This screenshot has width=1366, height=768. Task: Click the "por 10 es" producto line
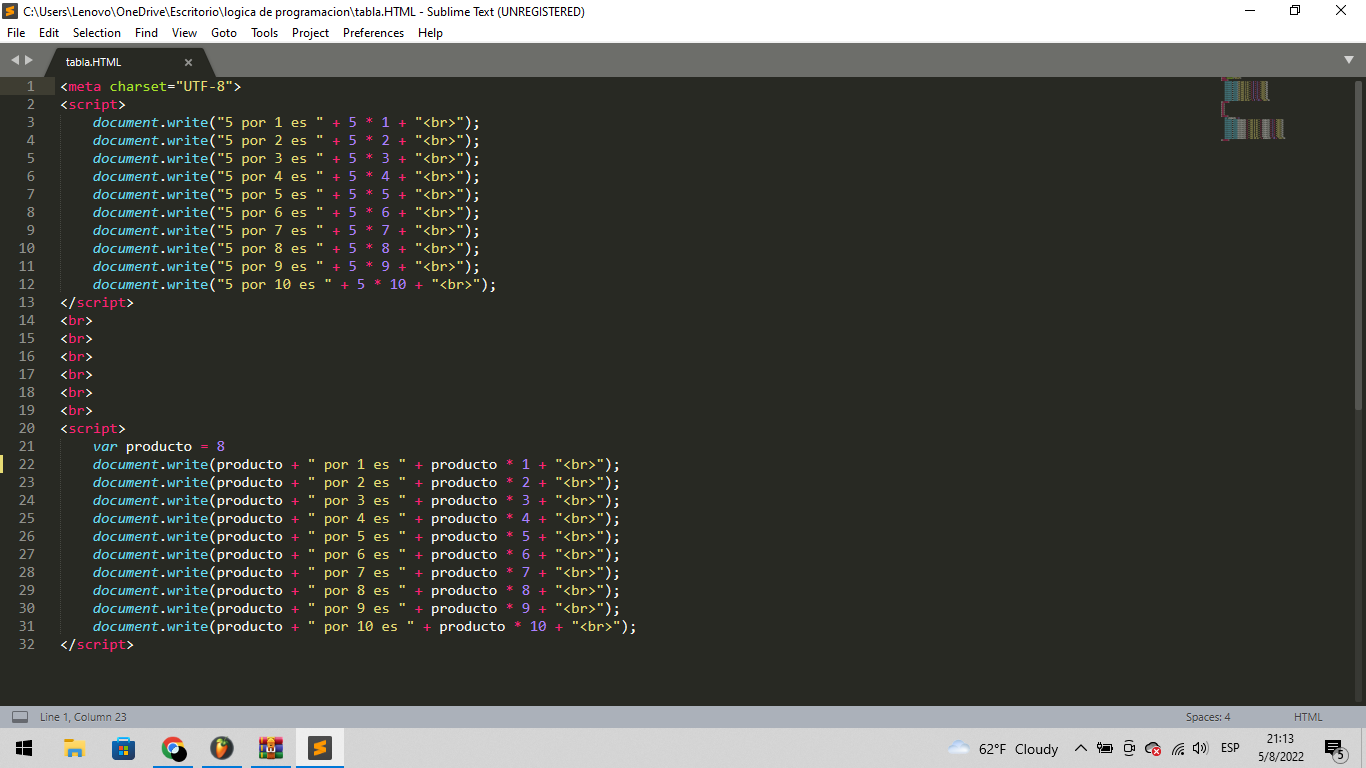click(364, 626)
